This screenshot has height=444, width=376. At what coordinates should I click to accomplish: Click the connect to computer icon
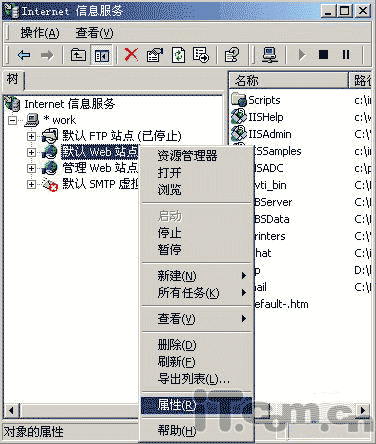pos(269,54)
